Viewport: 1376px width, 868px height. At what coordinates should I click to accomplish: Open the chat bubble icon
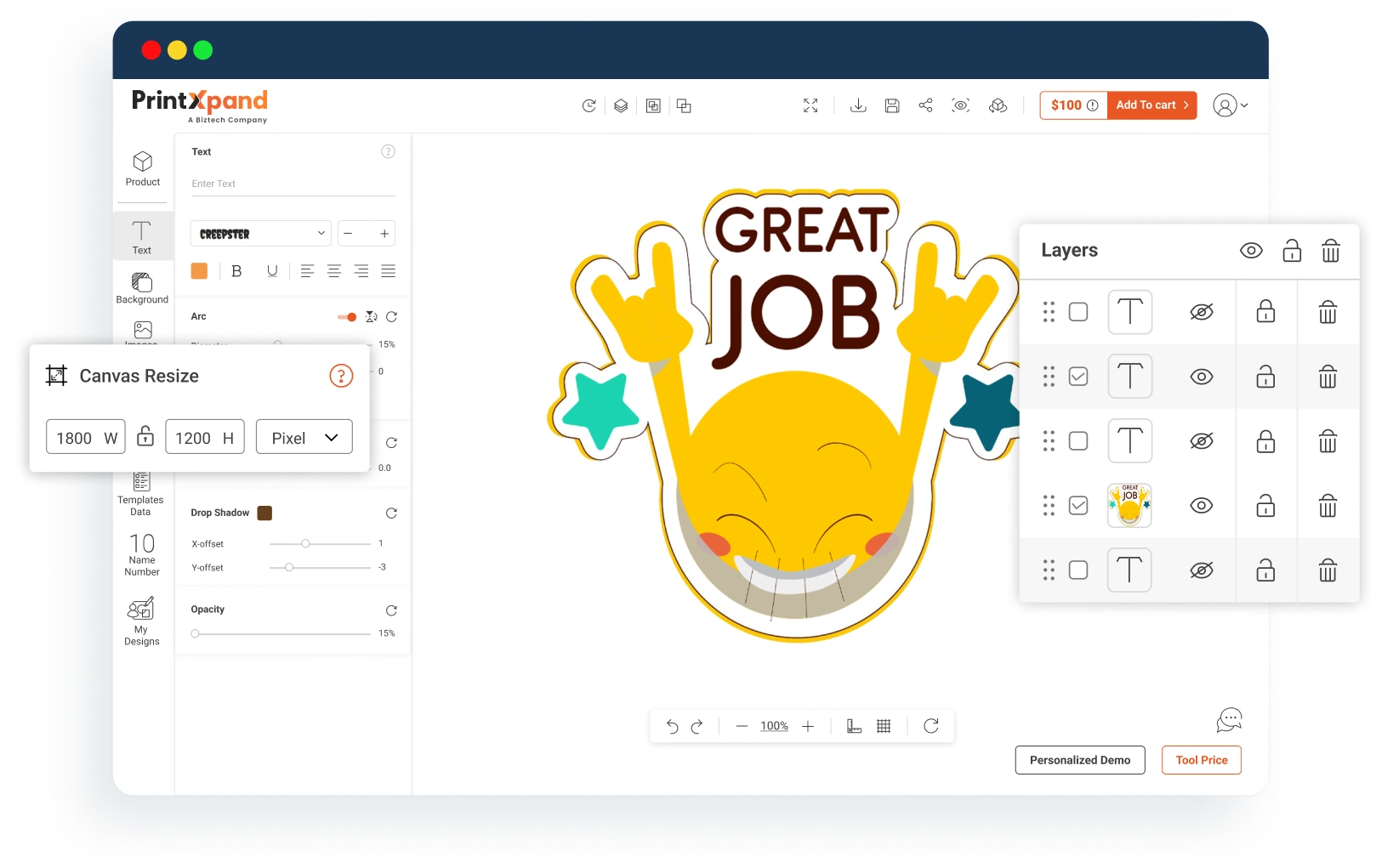coord(1229,720)
